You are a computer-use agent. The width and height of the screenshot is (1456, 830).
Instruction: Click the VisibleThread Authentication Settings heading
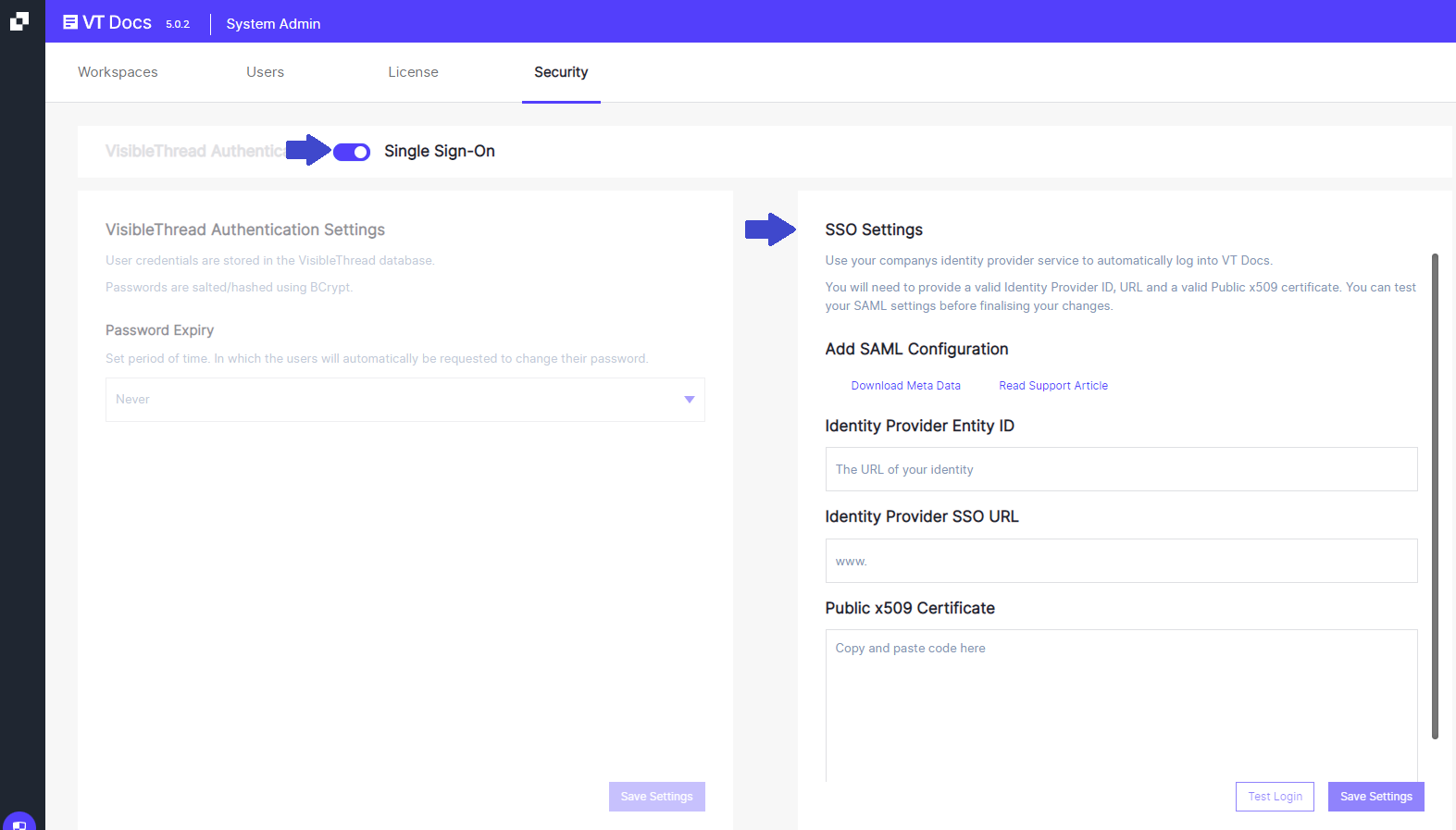click(x=245, y=229)
